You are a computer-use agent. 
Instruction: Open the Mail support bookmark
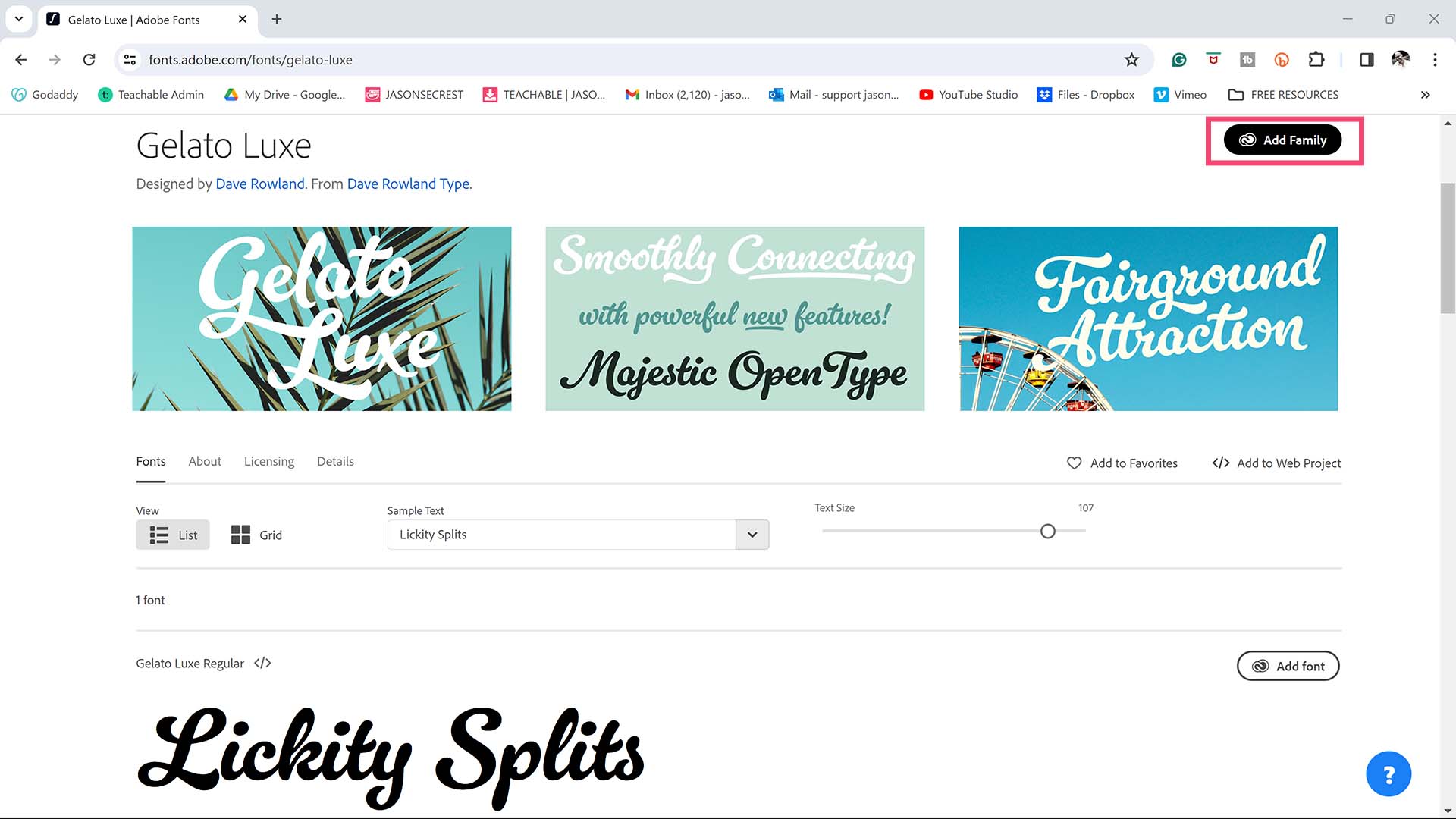point(833,95)
